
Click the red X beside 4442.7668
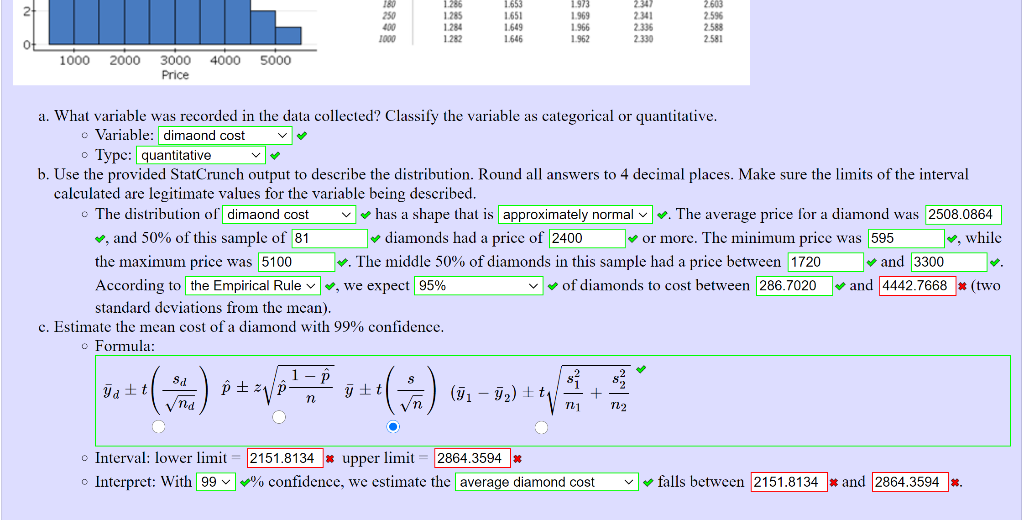pyautogui.click(x=962, y=286)
